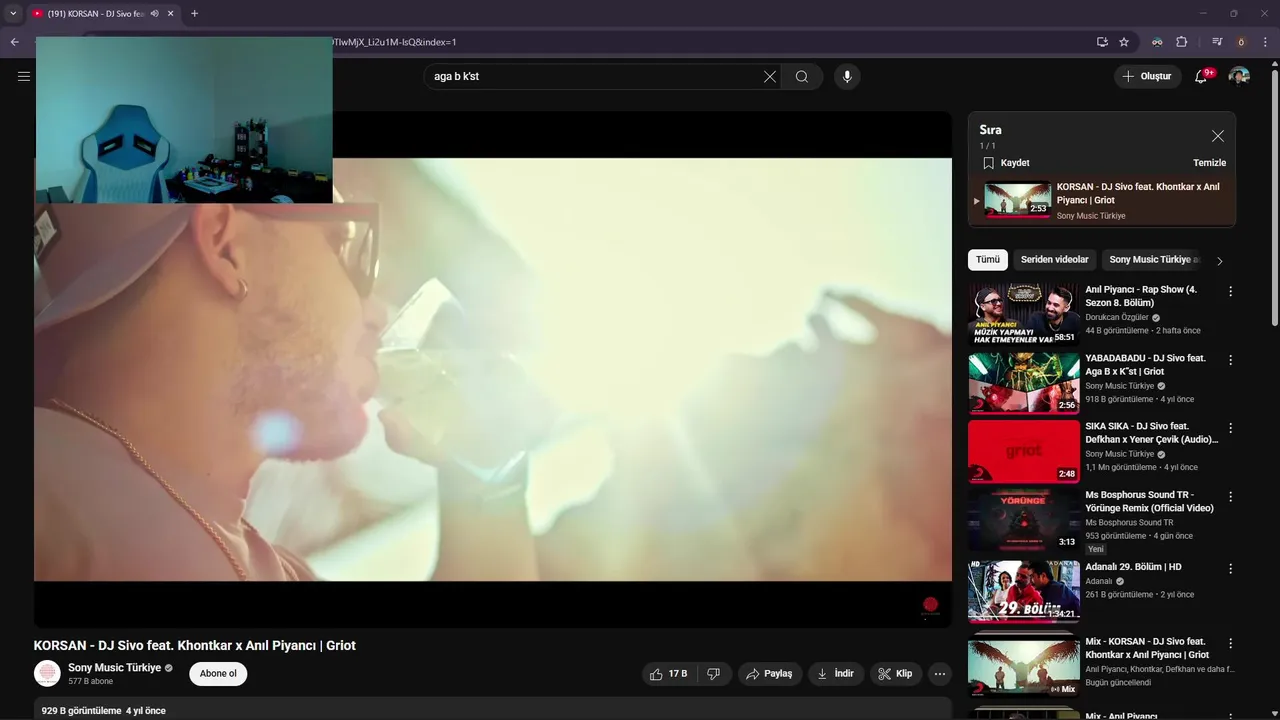Open the YouTube hamburger guide menu
The width and height of the screenshot is (1280, 720).
coord(24,76)
